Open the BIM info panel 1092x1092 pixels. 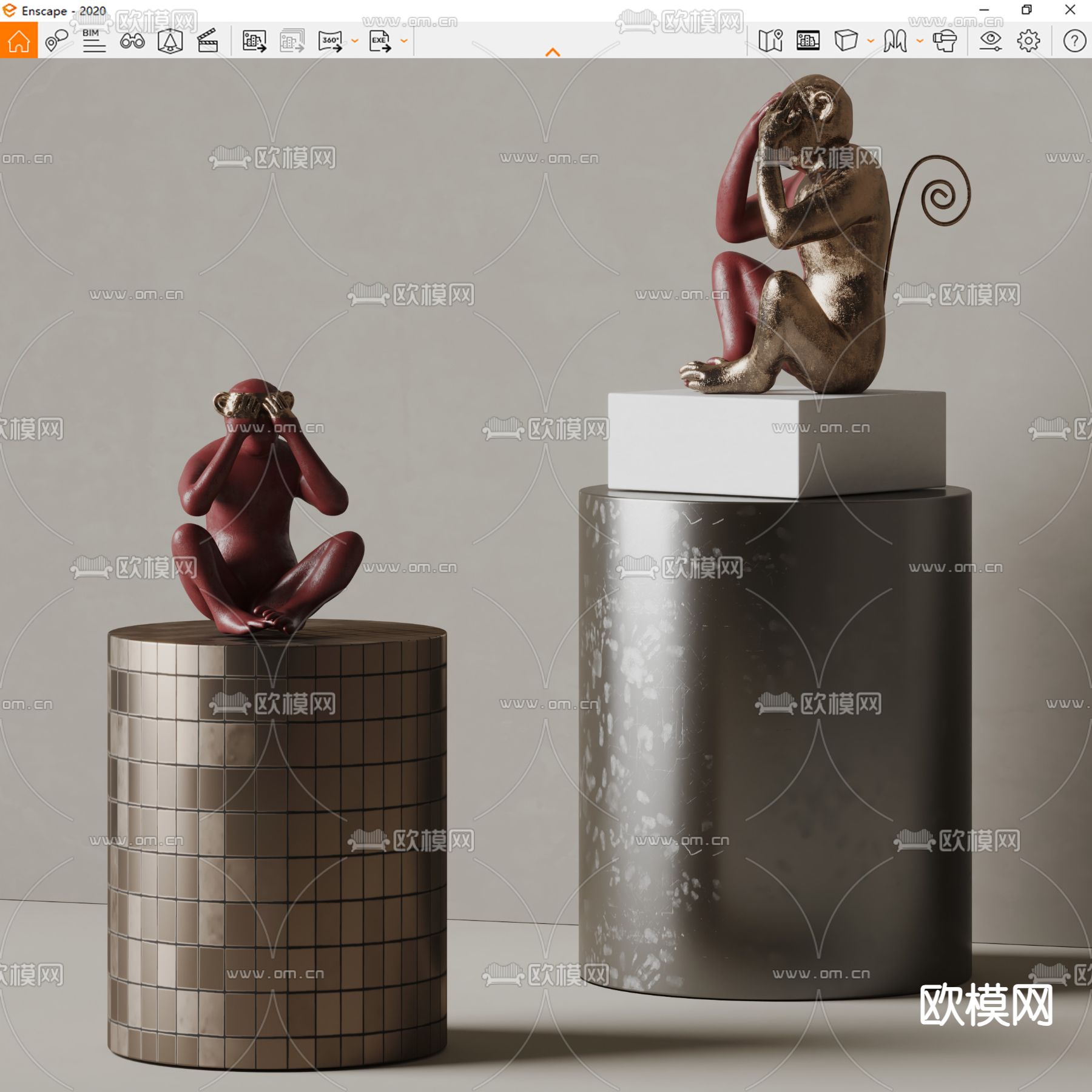point(94,41)
